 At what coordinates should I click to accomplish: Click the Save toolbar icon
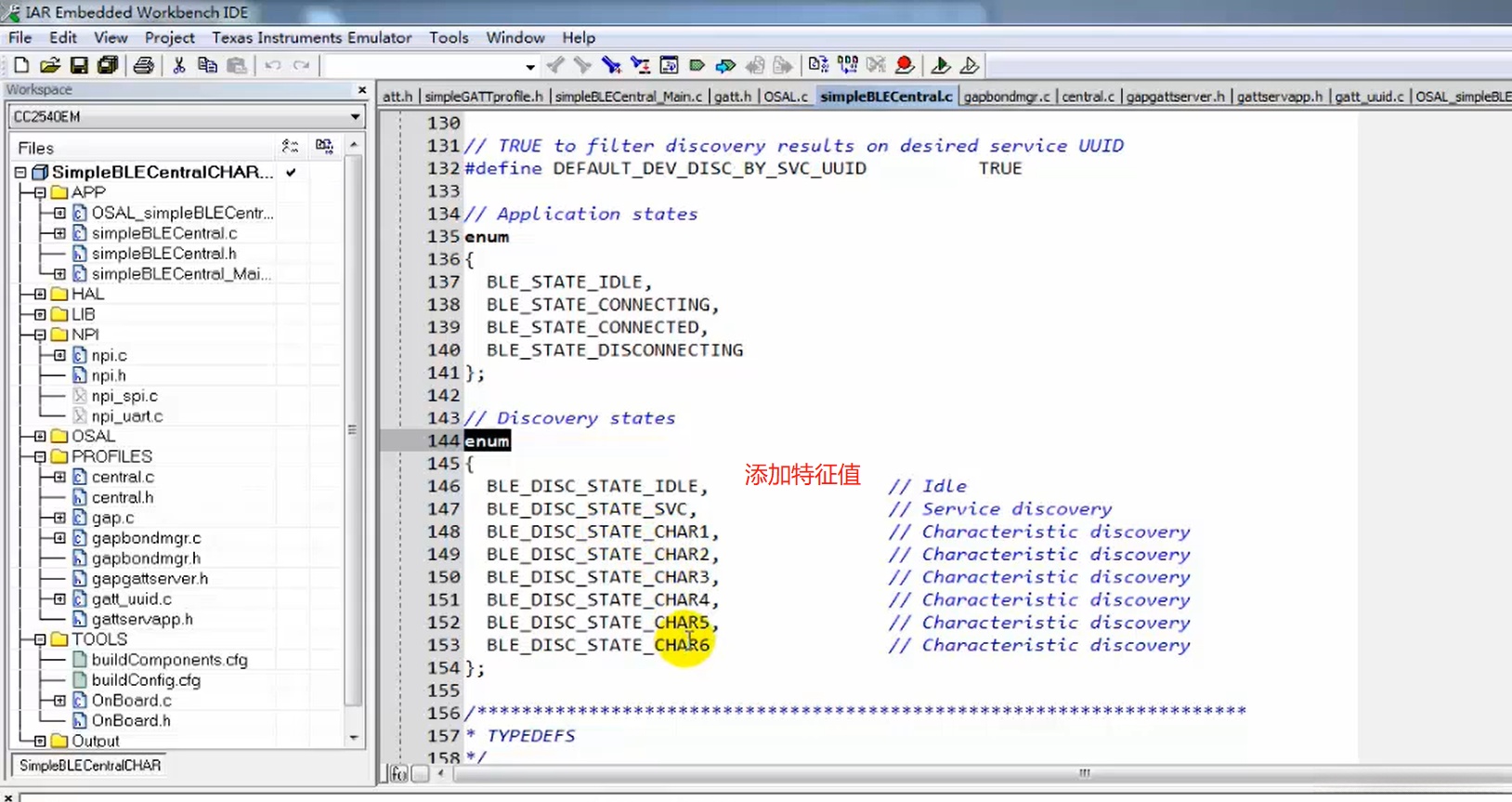point(79,65)
